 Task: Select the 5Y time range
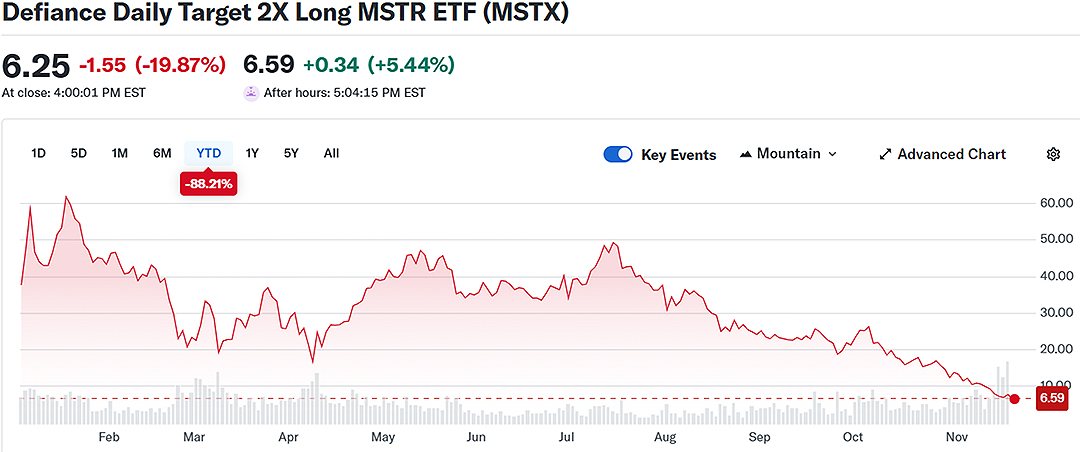point(291,154)
